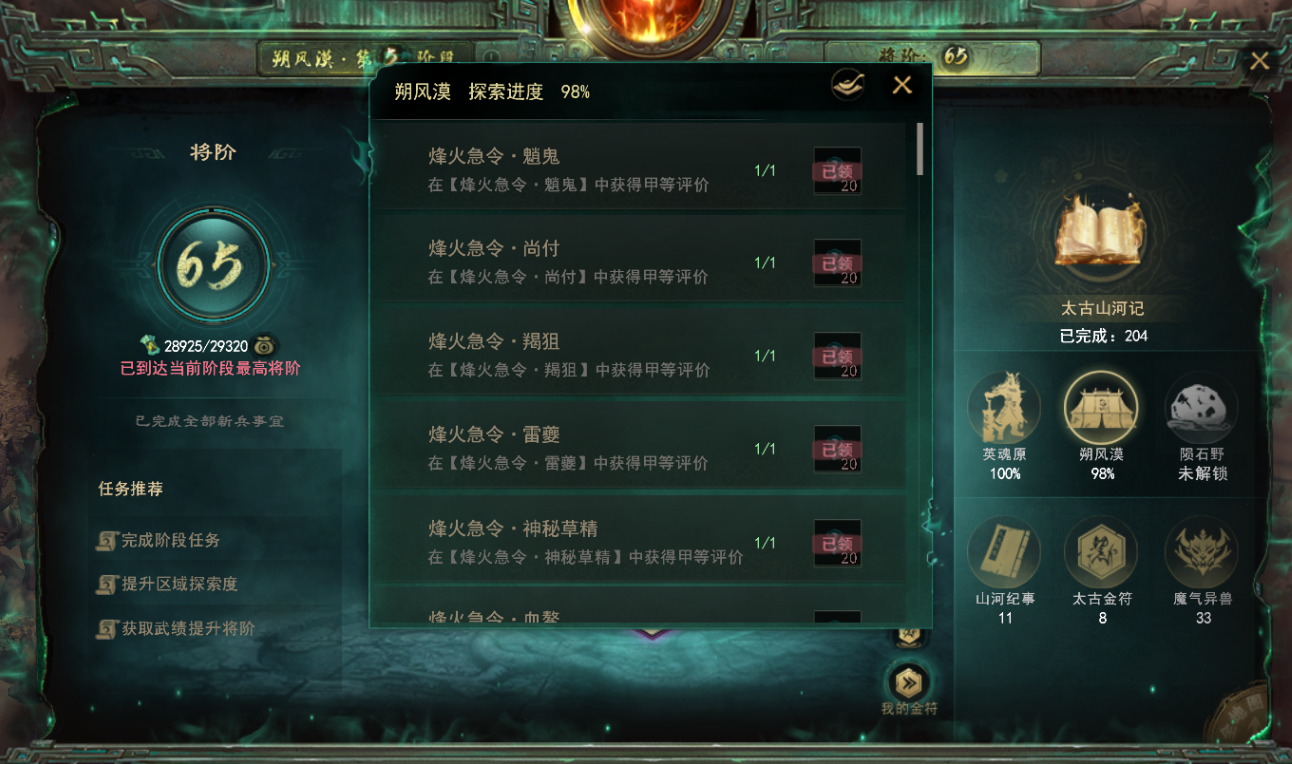The image size is (1292, 764).
Task: Click the 65 rank medallion
Action: 213,265
